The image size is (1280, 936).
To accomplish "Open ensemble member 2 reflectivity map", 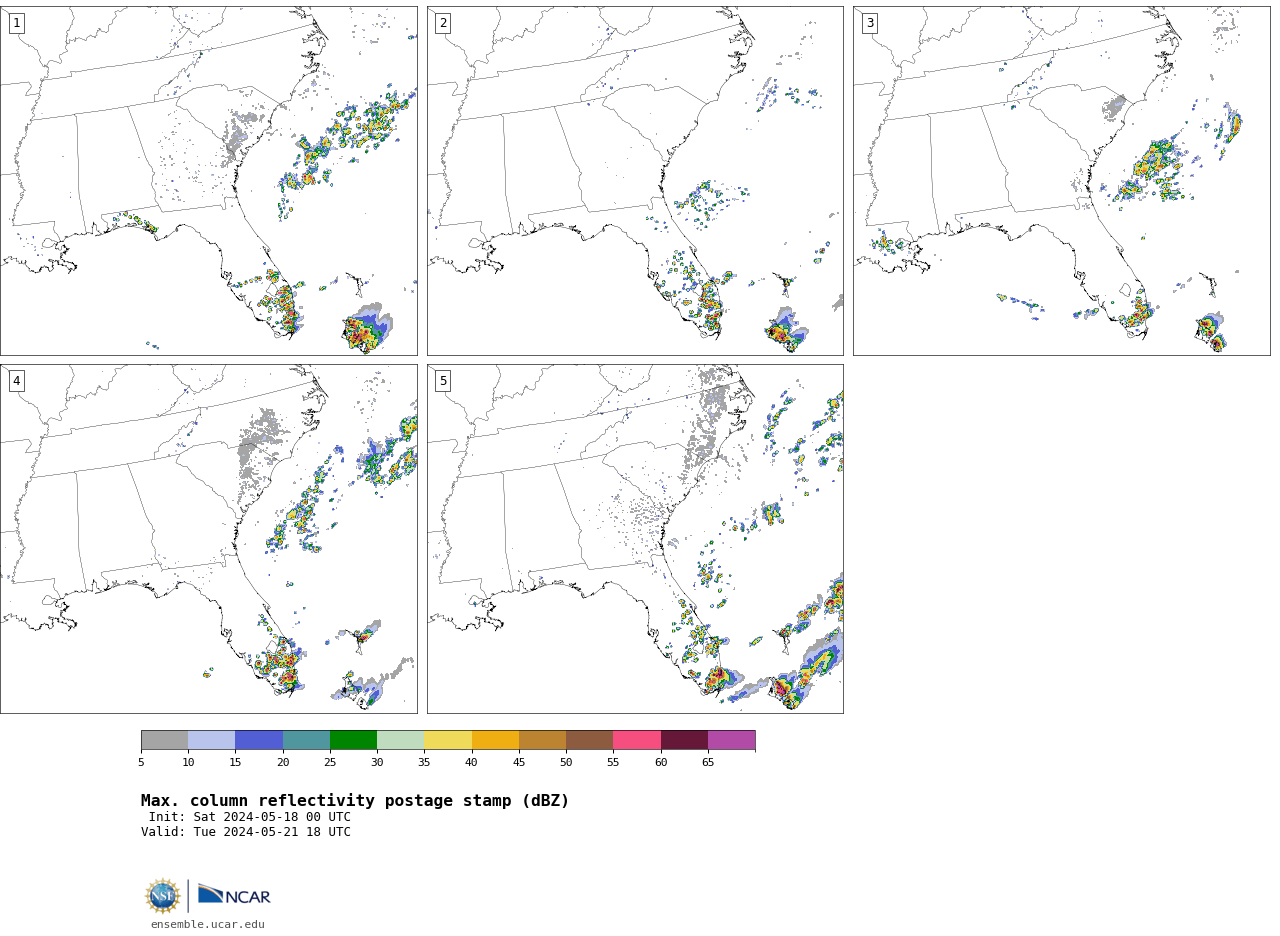I will pyautogui.click(x=635, y=181).
